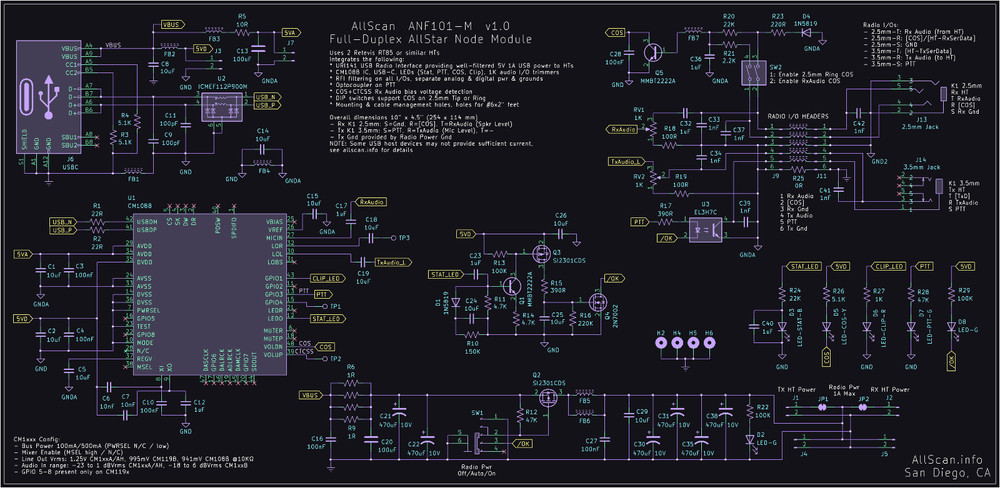Image resolution: width=1000 pixels, height=488 pixels.
Task: Select the H2 mounting hole symbol
Action: [660, 343]
